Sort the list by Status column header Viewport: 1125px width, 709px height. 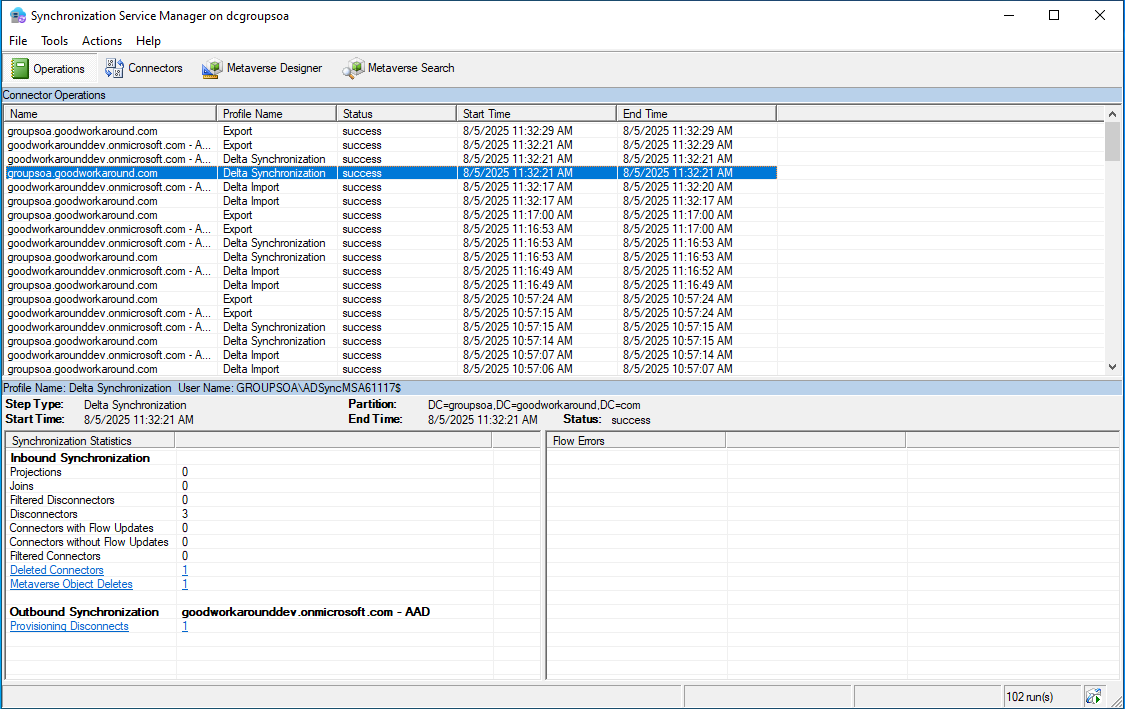click(x=396, y=114)
